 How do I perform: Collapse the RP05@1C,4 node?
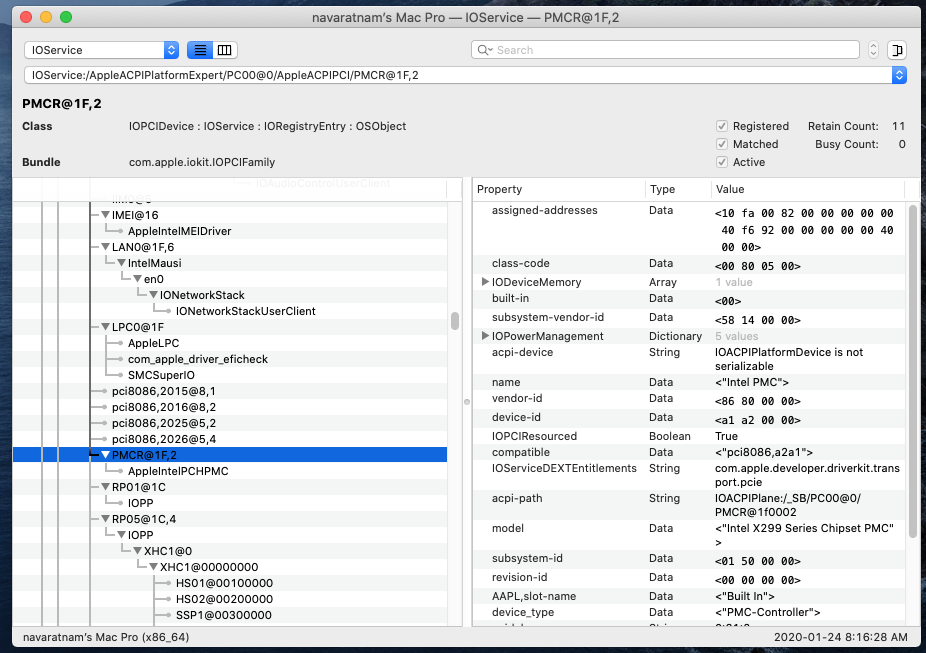point(105,518)
